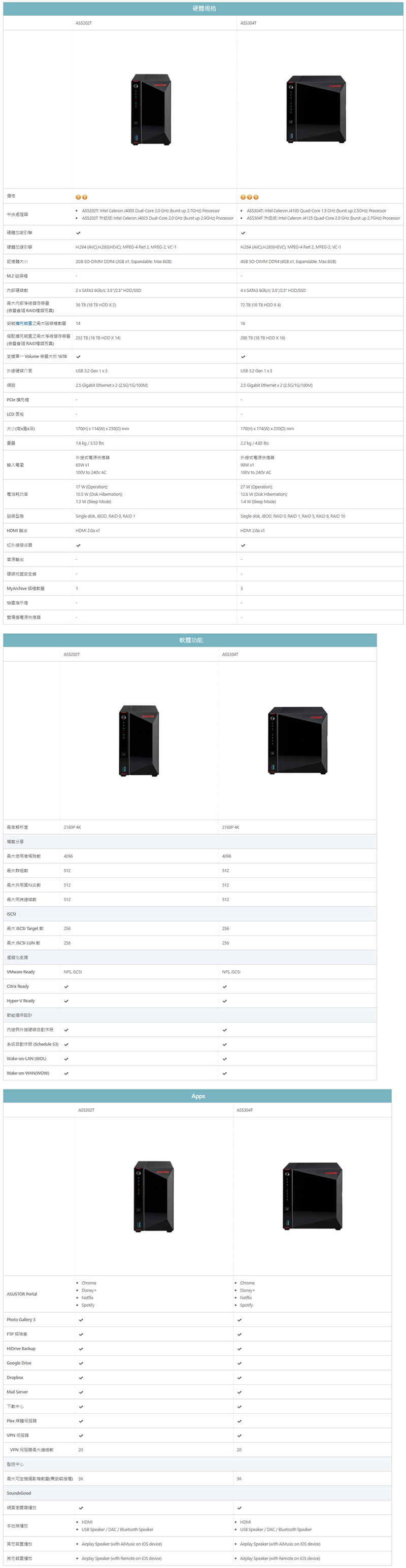Open AS5304T product photo in 硬體規格
This screenshot has height=1568, width=406.
[x=317, y=110]
